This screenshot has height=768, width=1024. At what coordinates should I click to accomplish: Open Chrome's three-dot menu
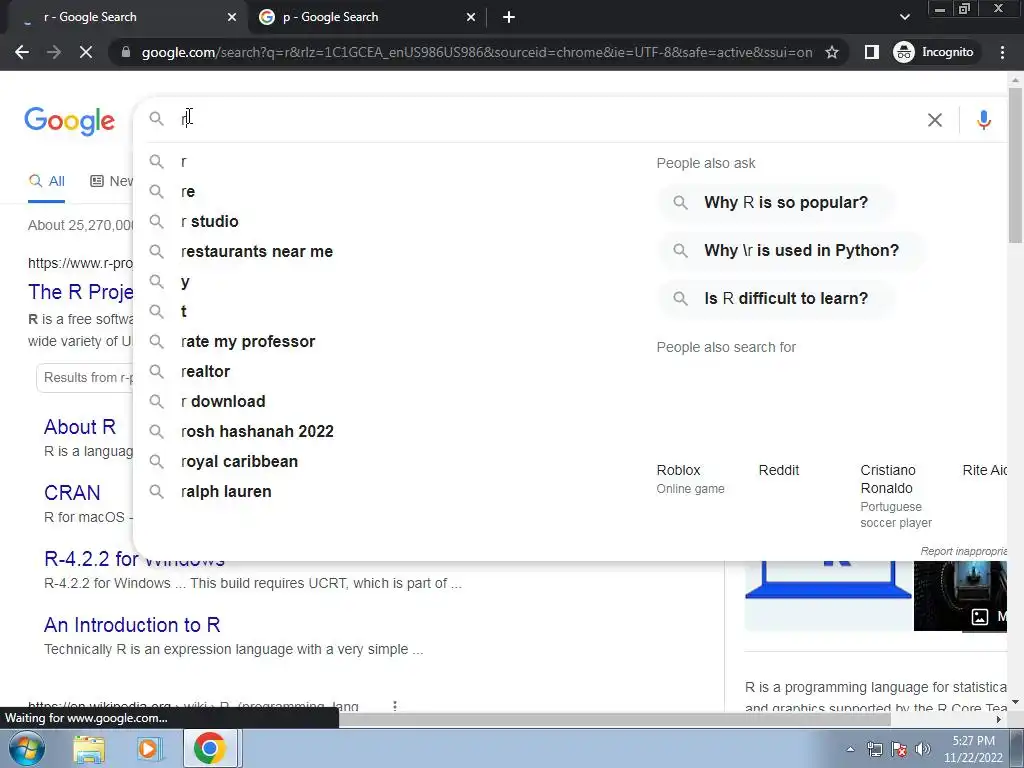pyautogui.click(x=1002, y=52)
